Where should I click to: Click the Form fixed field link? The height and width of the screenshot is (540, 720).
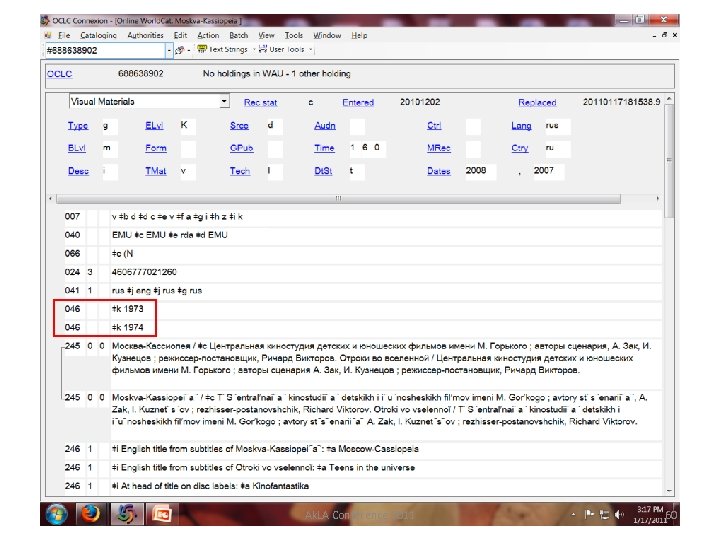click(x=156, y=148)
